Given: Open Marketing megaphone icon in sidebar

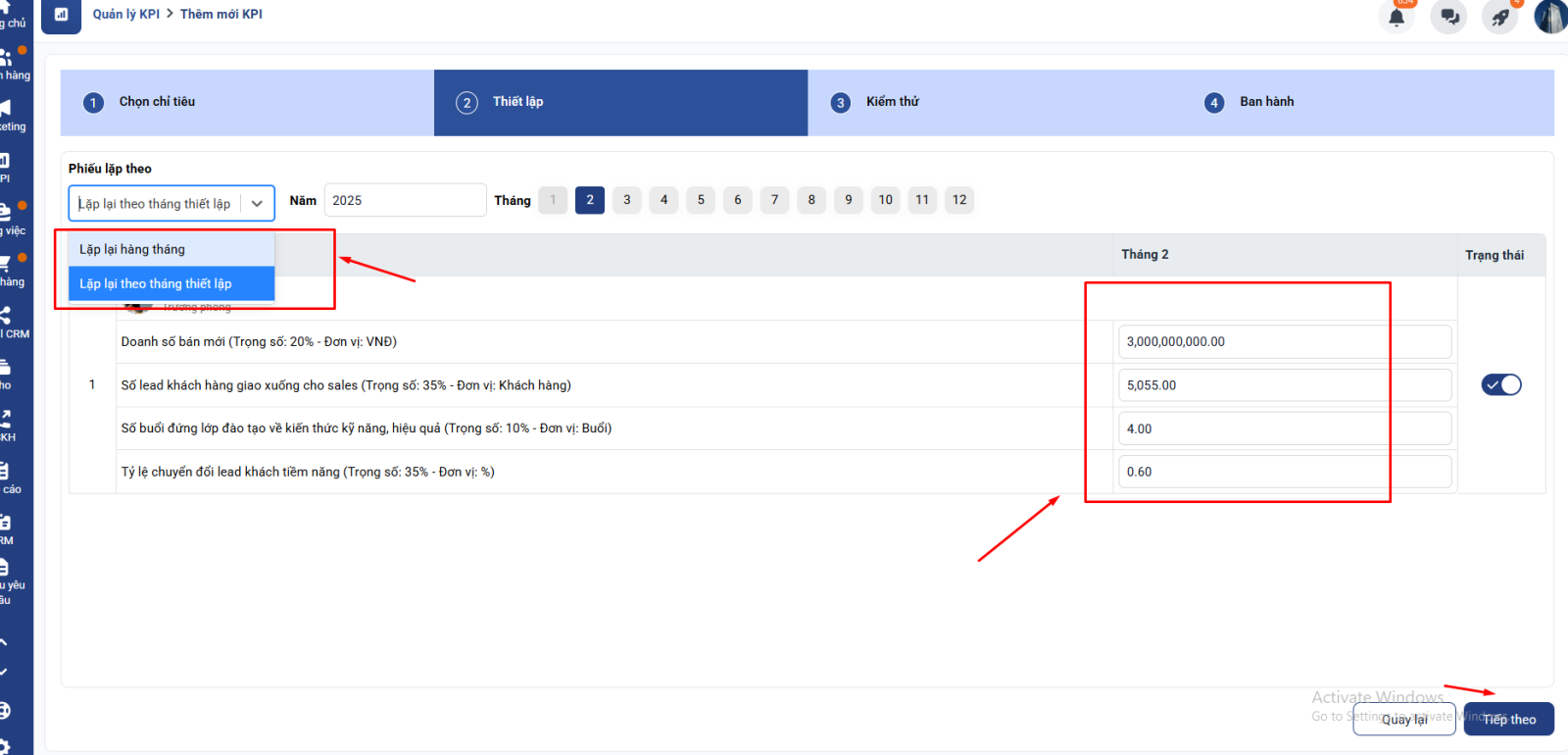Looking at the screenshot, I should click(6, 108).
